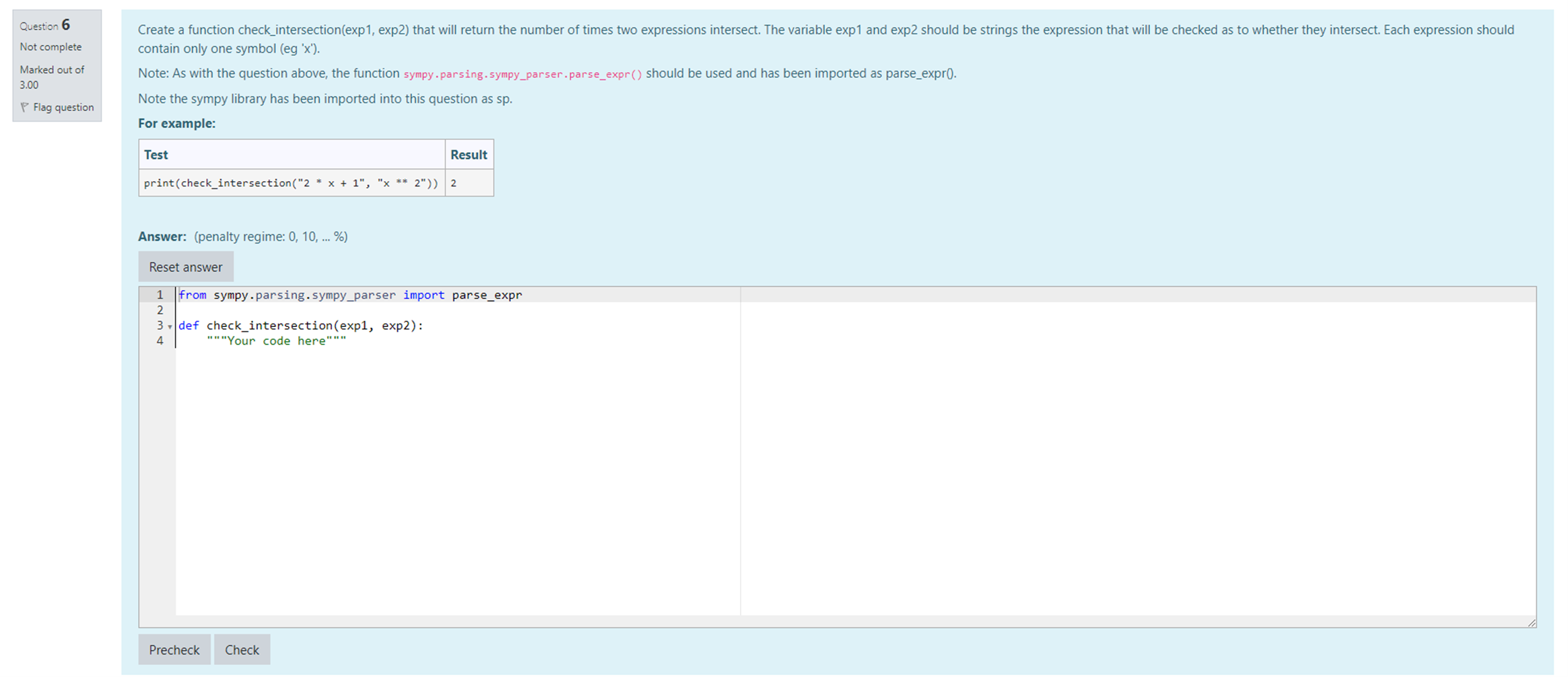This screenshot has height=677, width=1568.
Task: Click Reset answer above the editor
Action: 186,266
